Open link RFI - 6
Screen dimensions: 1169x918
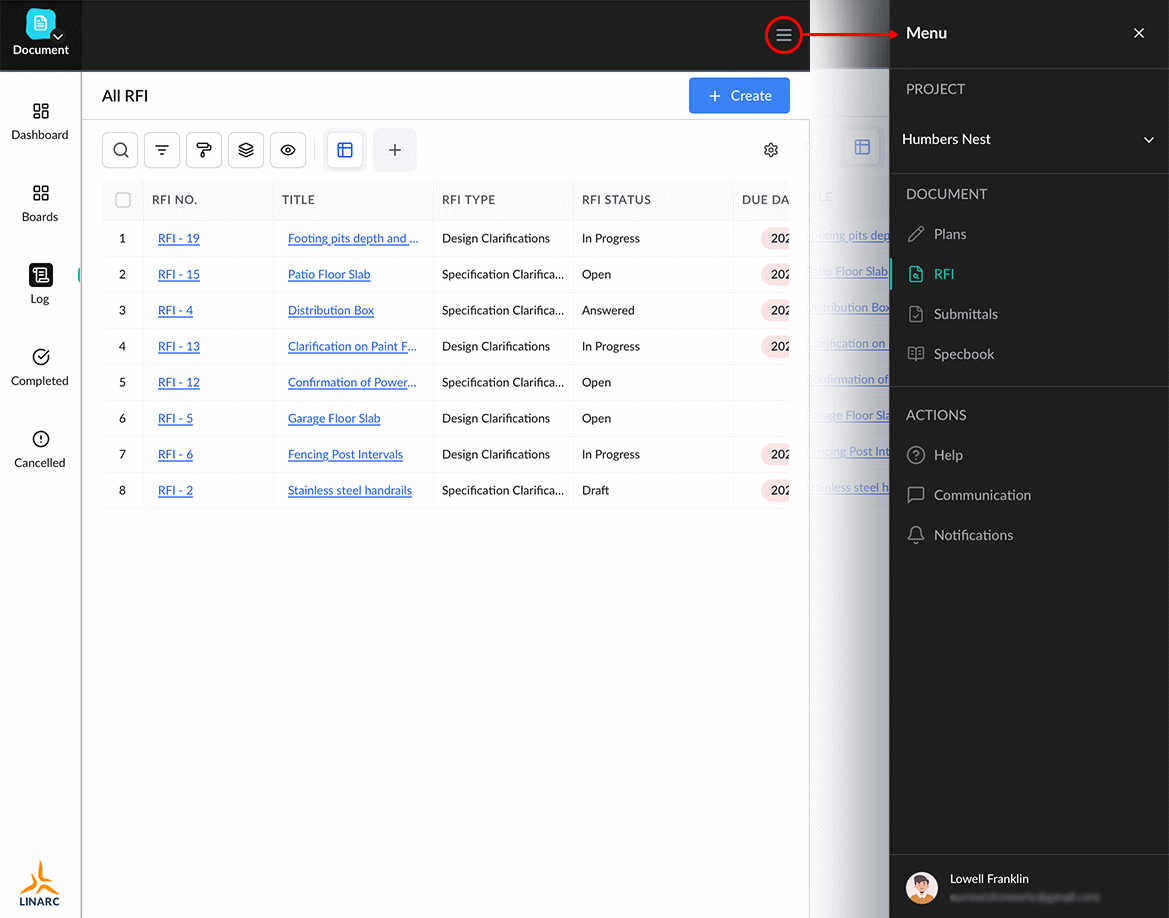click(175, 454)
